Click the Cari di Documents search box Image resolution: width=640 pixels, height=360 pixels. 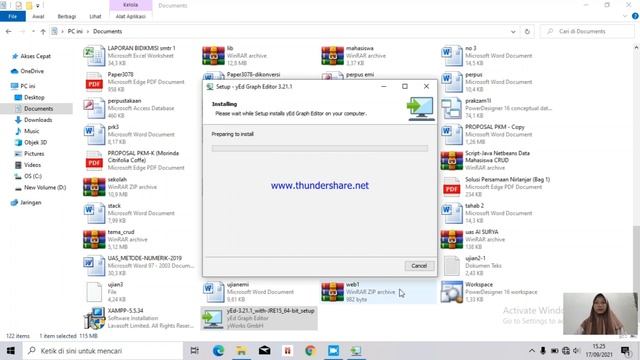588,31
